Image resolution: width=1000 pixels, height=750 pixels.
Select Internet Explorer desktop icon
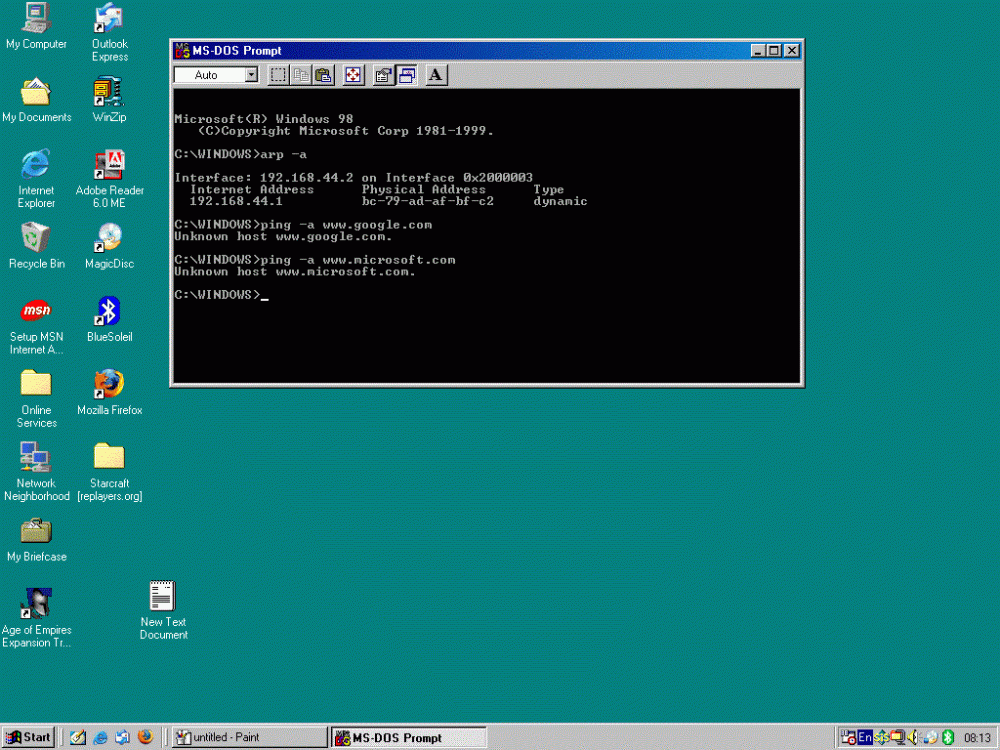click(x=36, y=179)
